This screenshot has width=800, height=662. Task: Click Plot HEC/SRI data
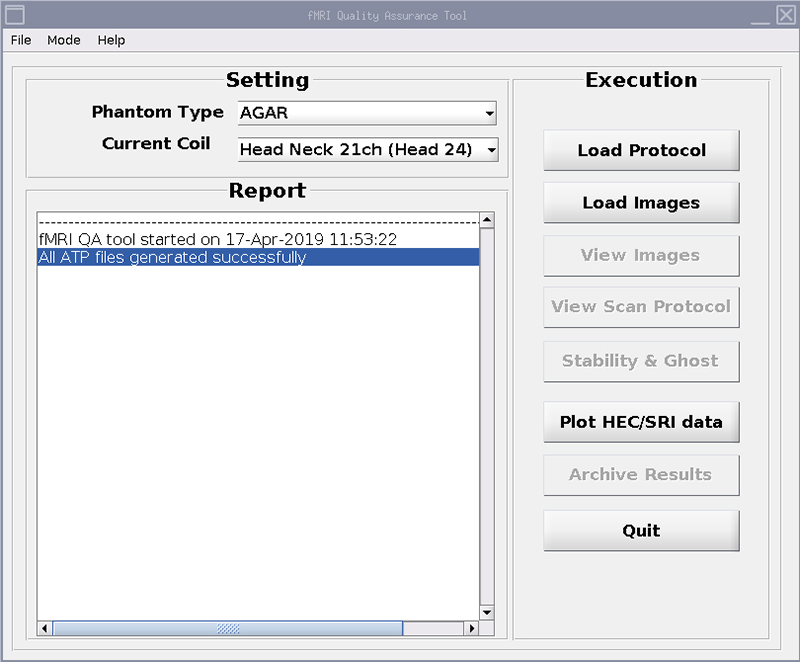[641, 422]
